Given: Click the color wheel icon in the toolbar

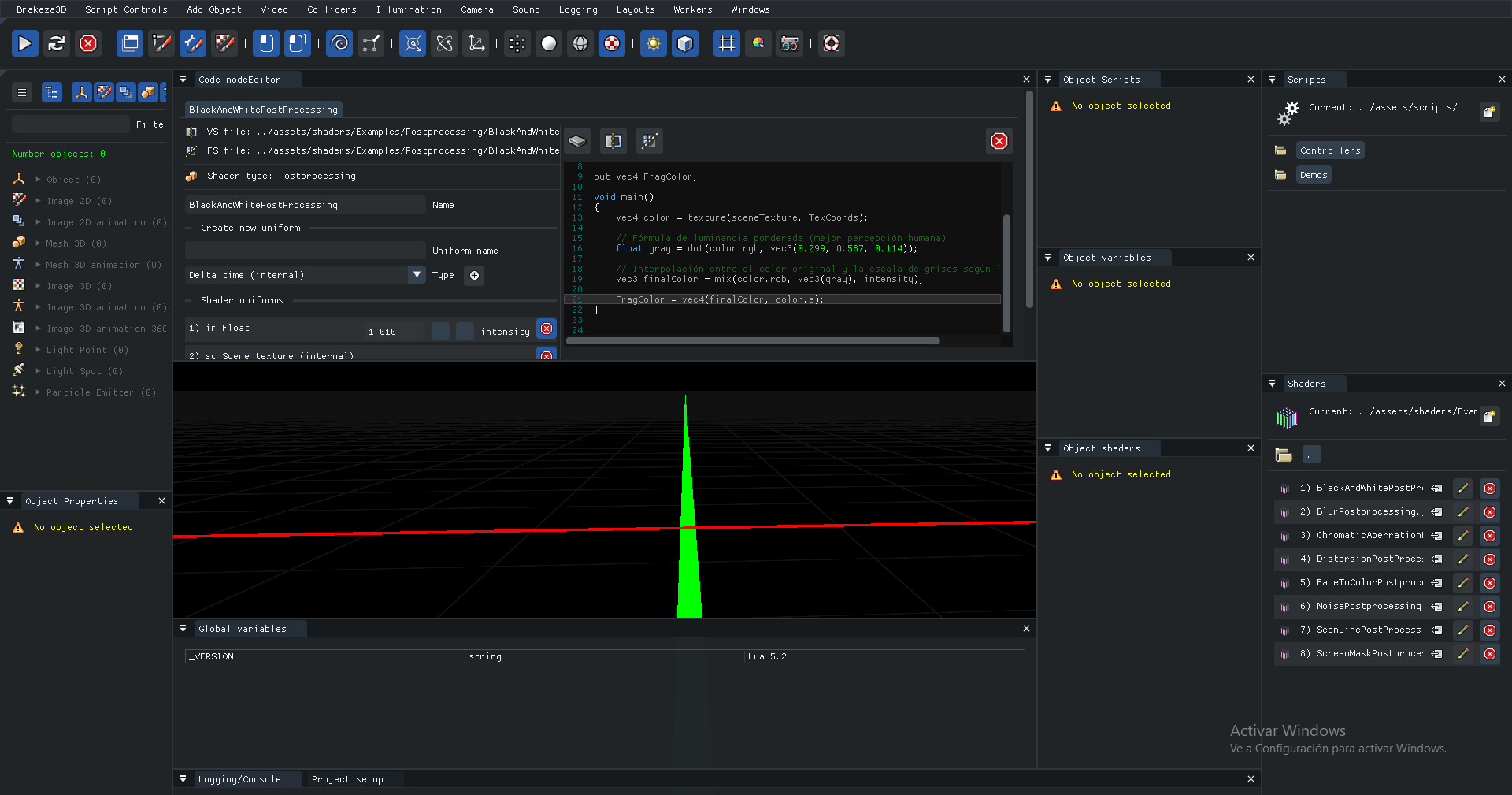Looking at the screenshot, I should 758,43.
